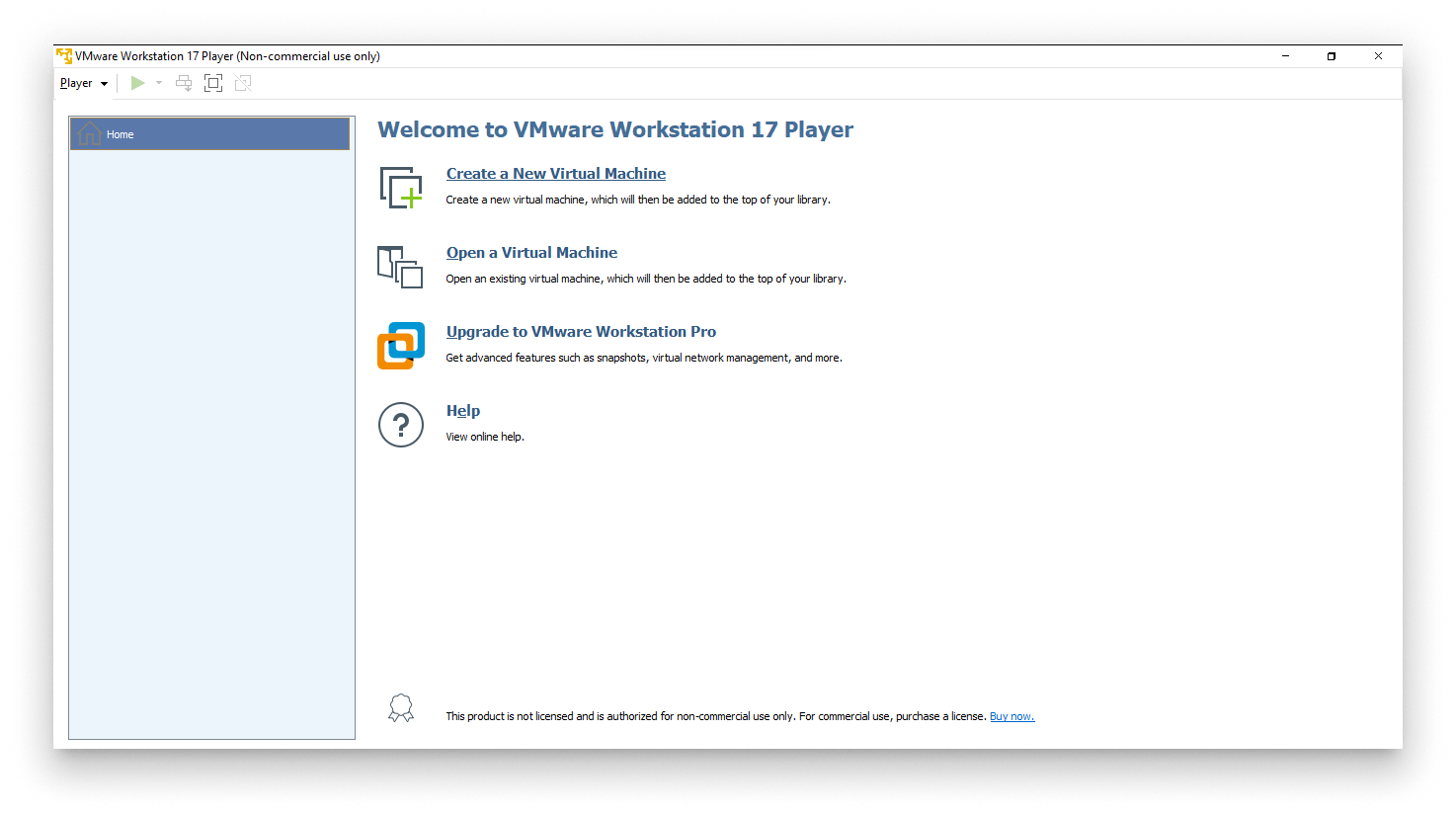Click the Help link heading
1456x813 pixels.
pyautogui.click(x=462, y=410)
